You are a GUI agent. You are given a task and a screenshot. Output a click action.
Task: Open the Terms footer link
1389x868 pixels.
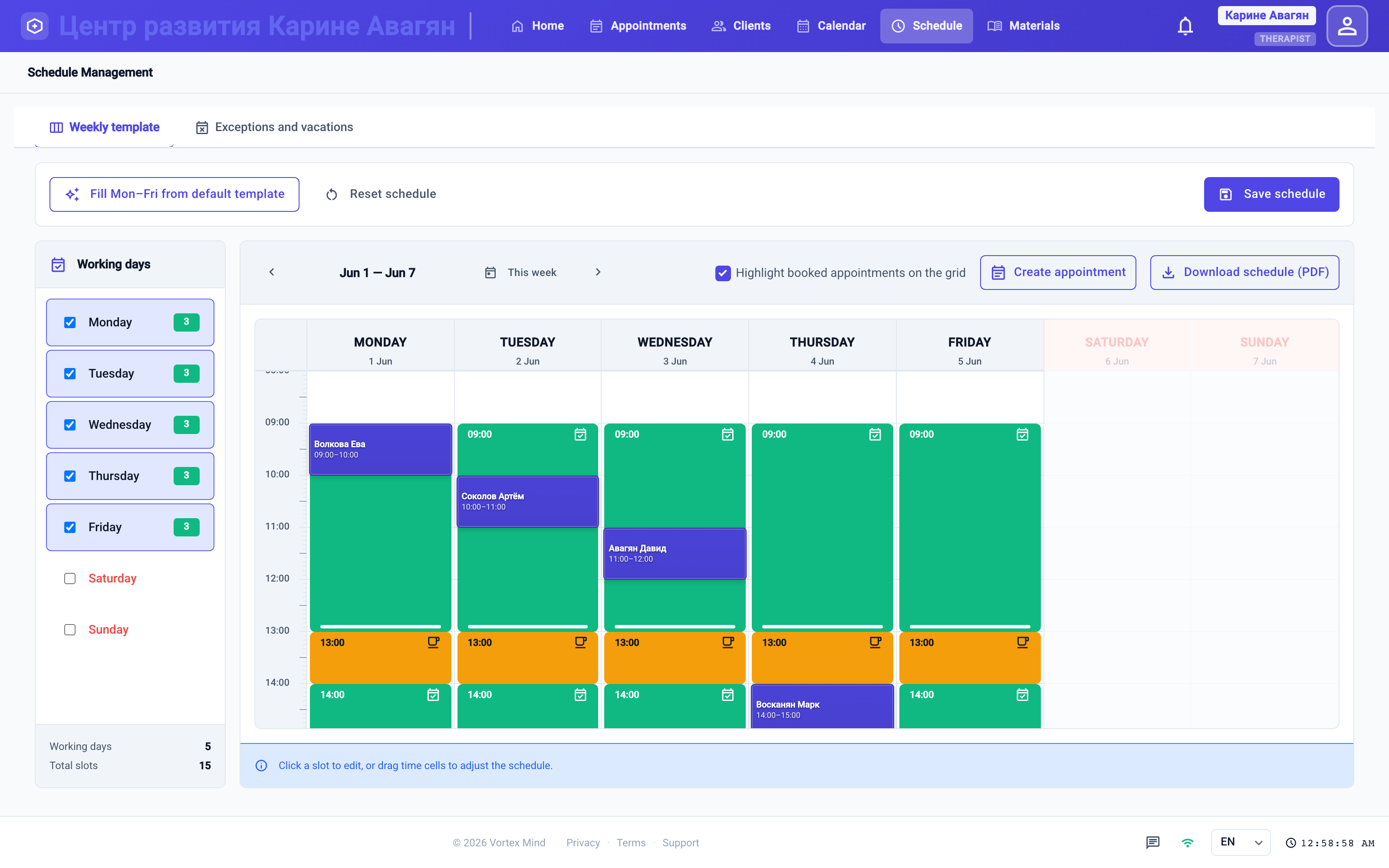pyautogui.click(x=631, y=842)
